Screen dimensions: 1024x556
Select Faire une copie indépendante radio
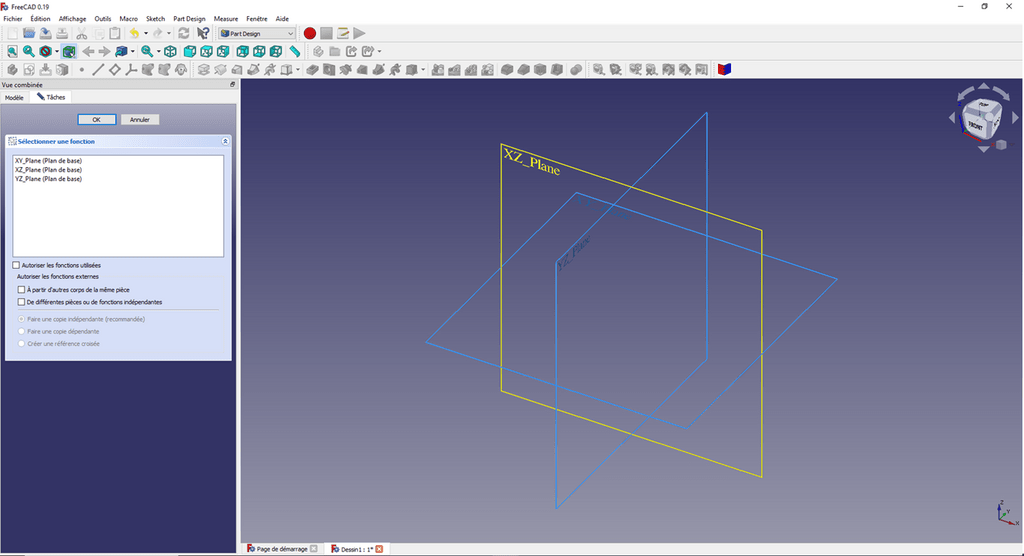(x=22, y=319)
